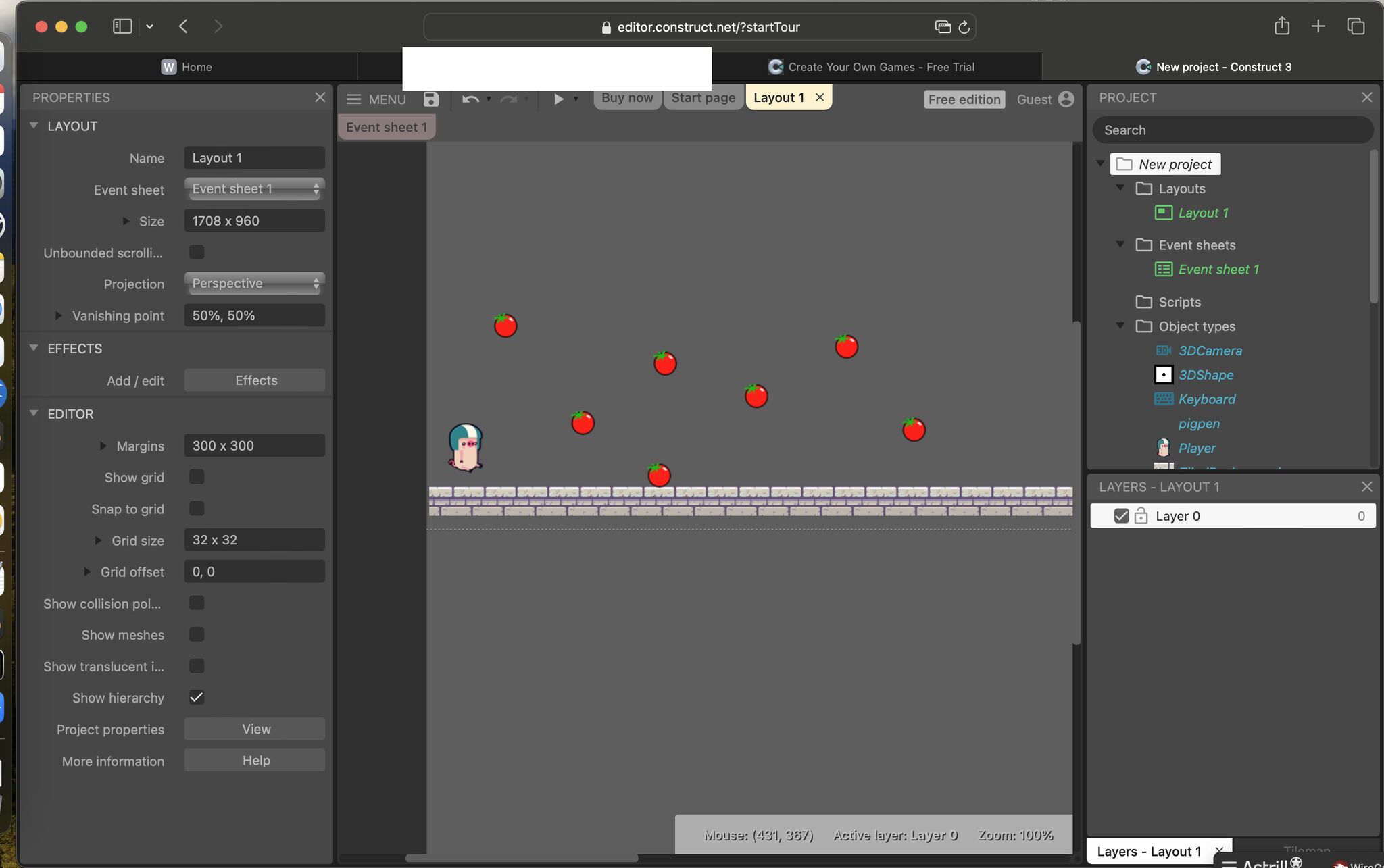Viewport: 1384px width, 868px height.
Task: Click the Guest account icon
Action: (1066, 99)
